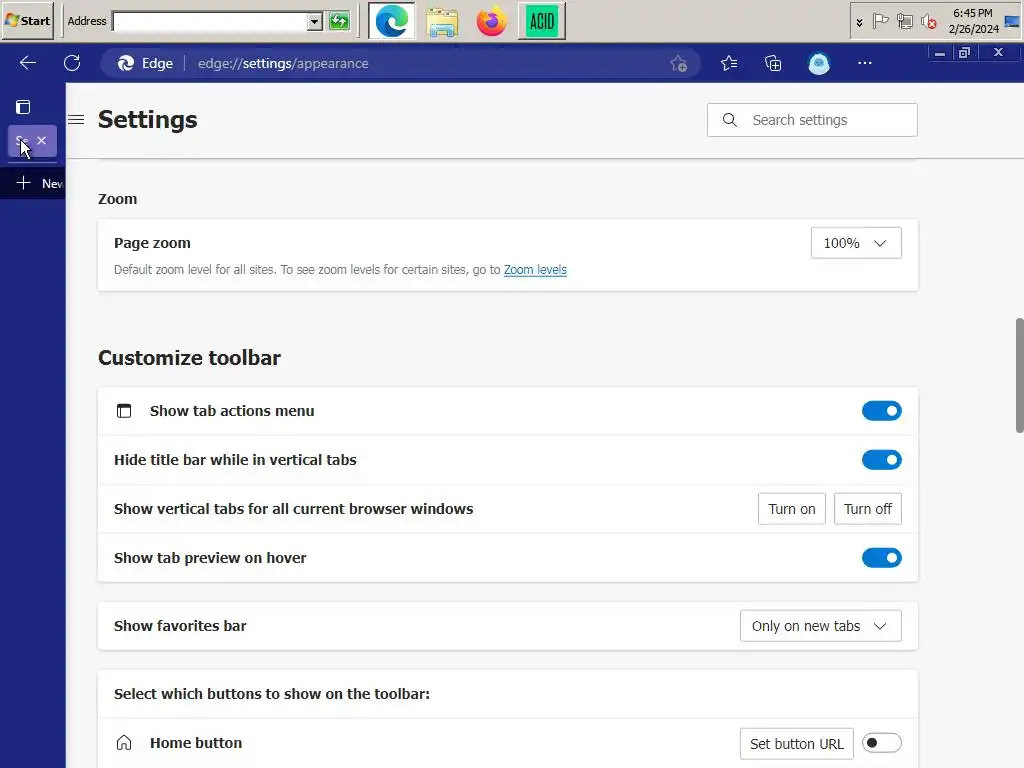1024x768 pixels.
Task: Focus the Search settings field
Action: 812,120
